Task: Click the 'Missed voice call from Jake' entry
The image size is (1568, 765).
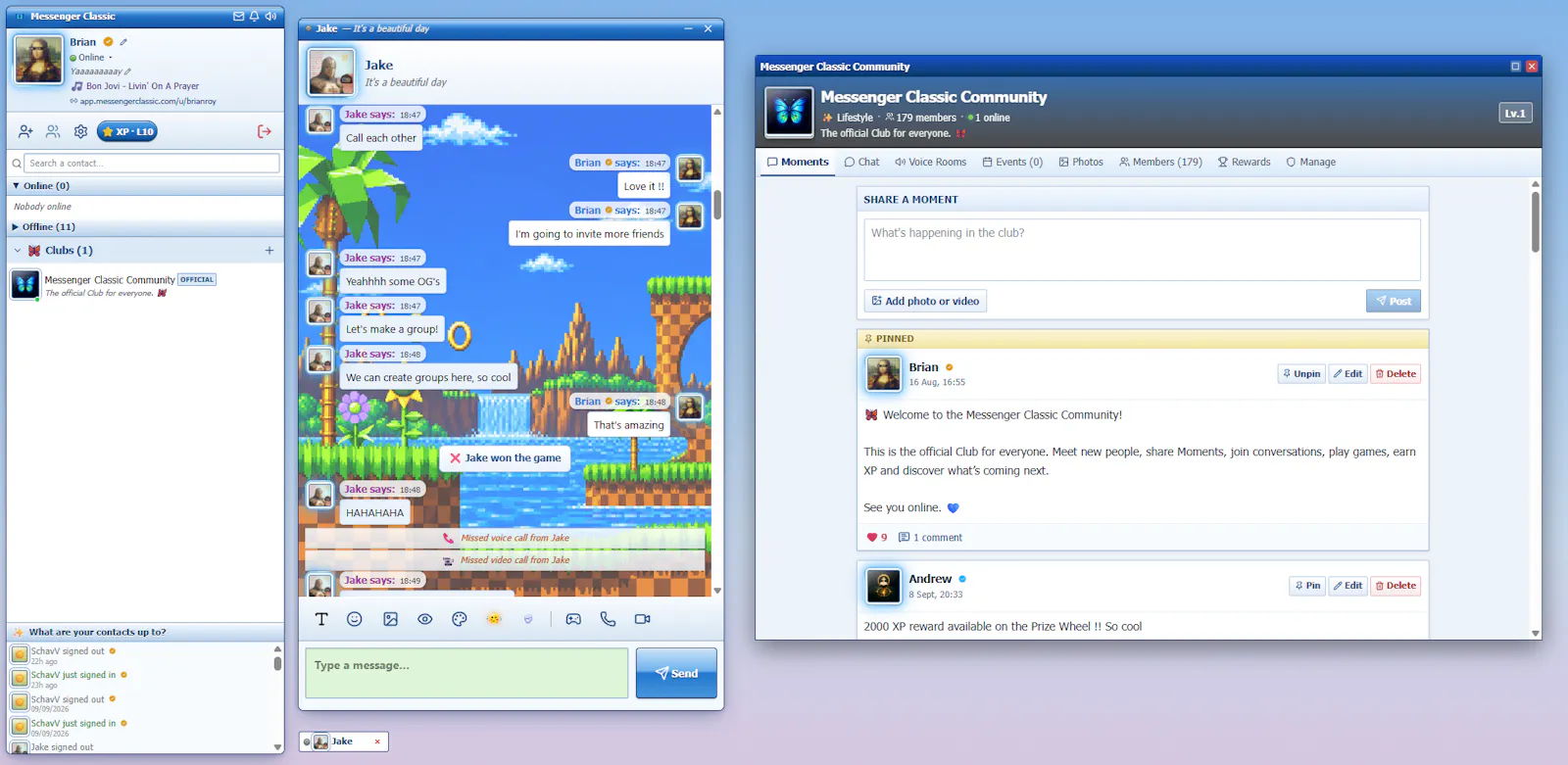Action: pyautogui.click(x=506, y=538)
